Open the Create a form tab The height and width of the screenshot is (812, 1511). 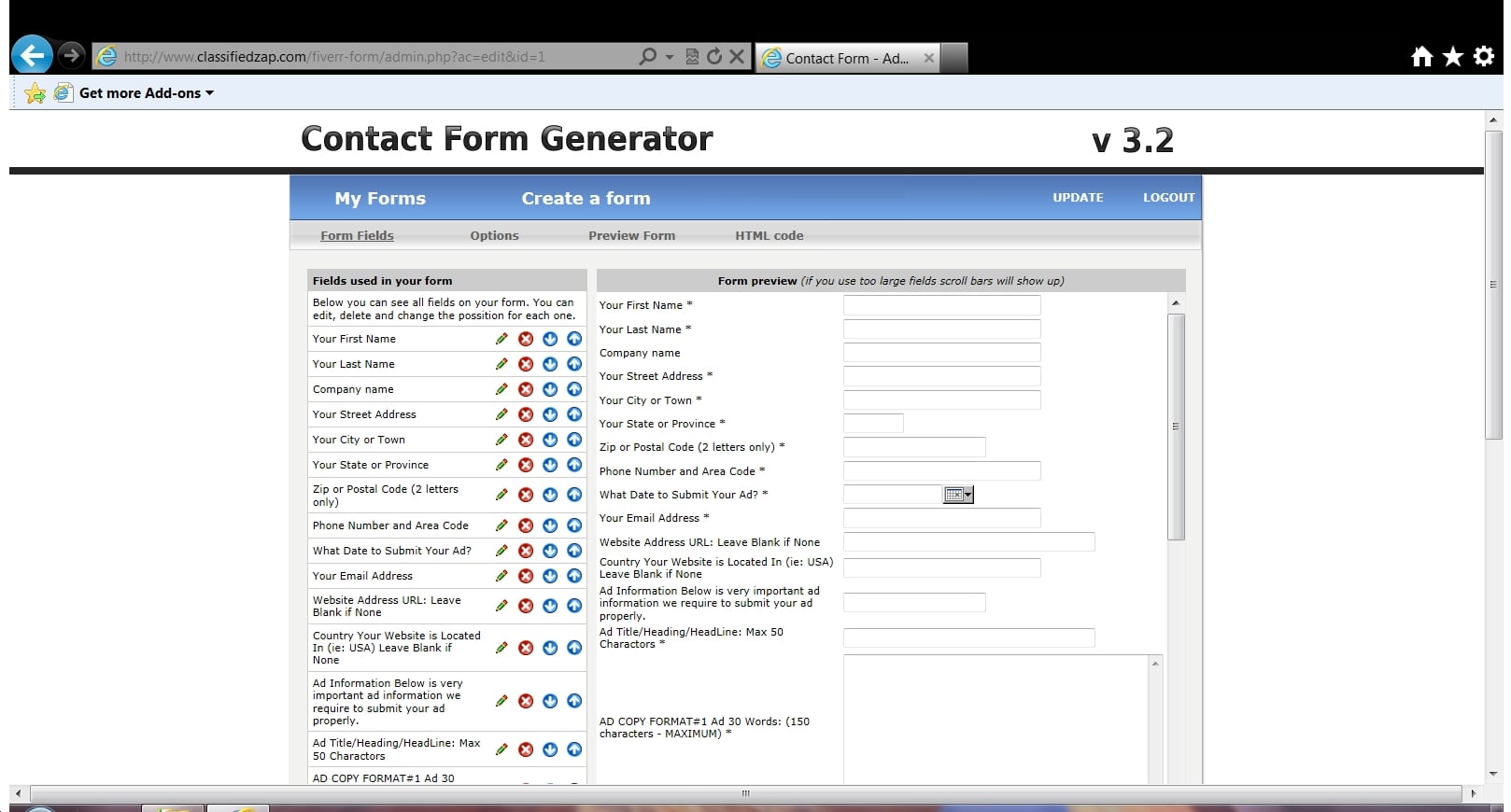(586, 198)
